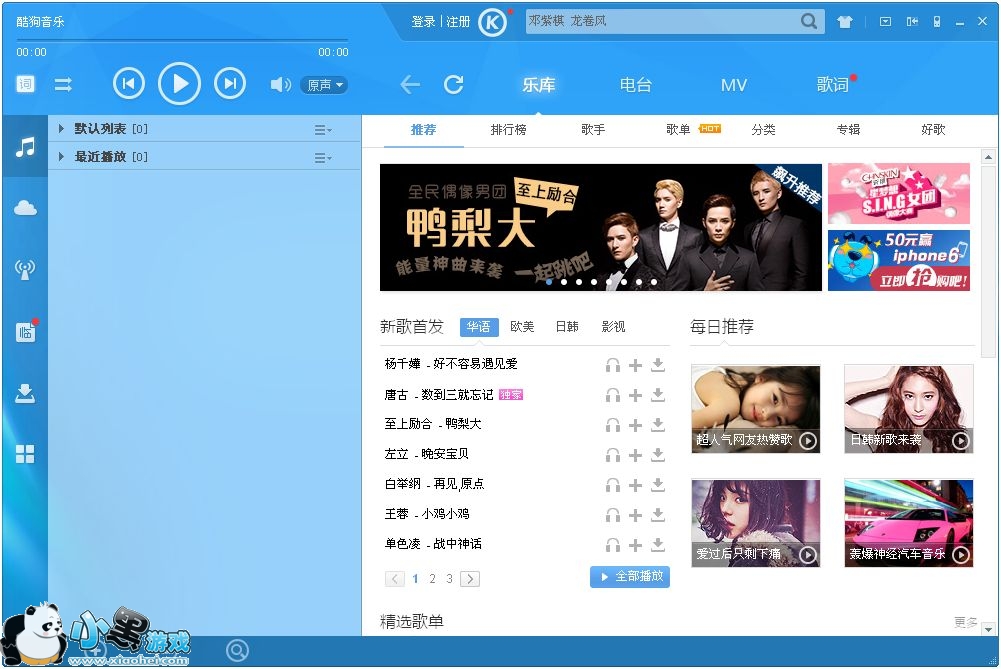Go to next page of new songs

(x=470, y=579)
